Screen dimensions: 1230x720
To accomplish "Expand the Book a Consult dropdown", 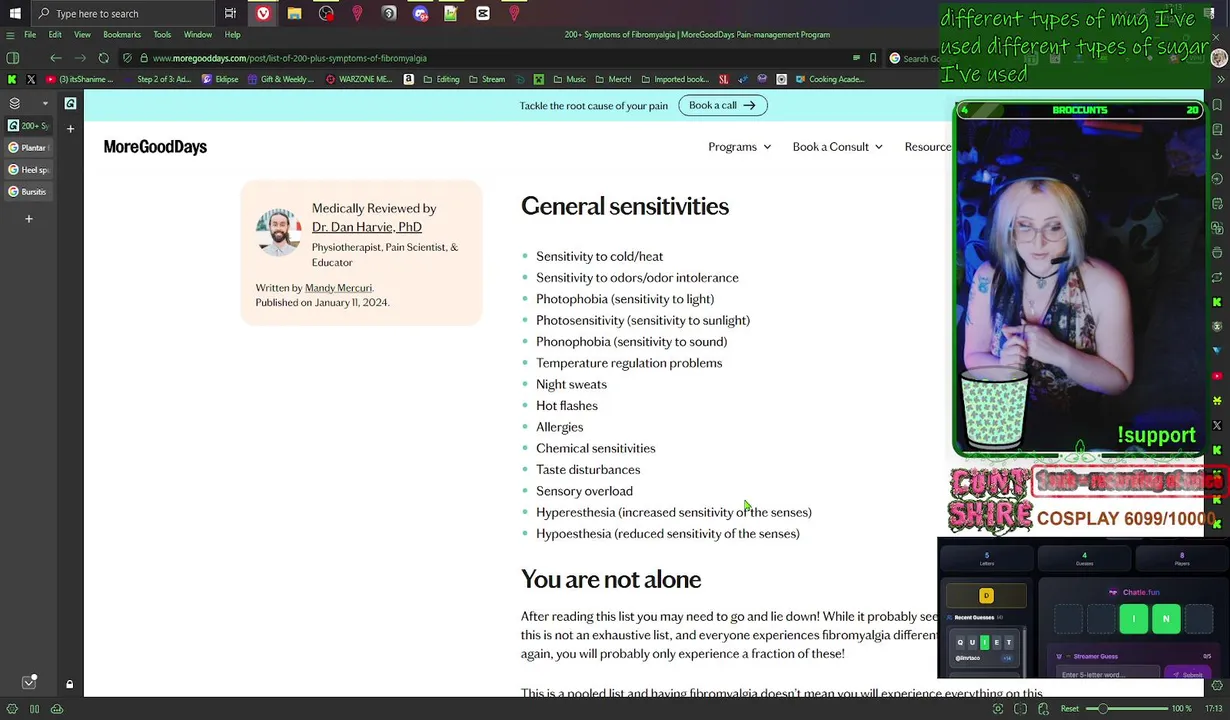I will click(x=837, y=147).
